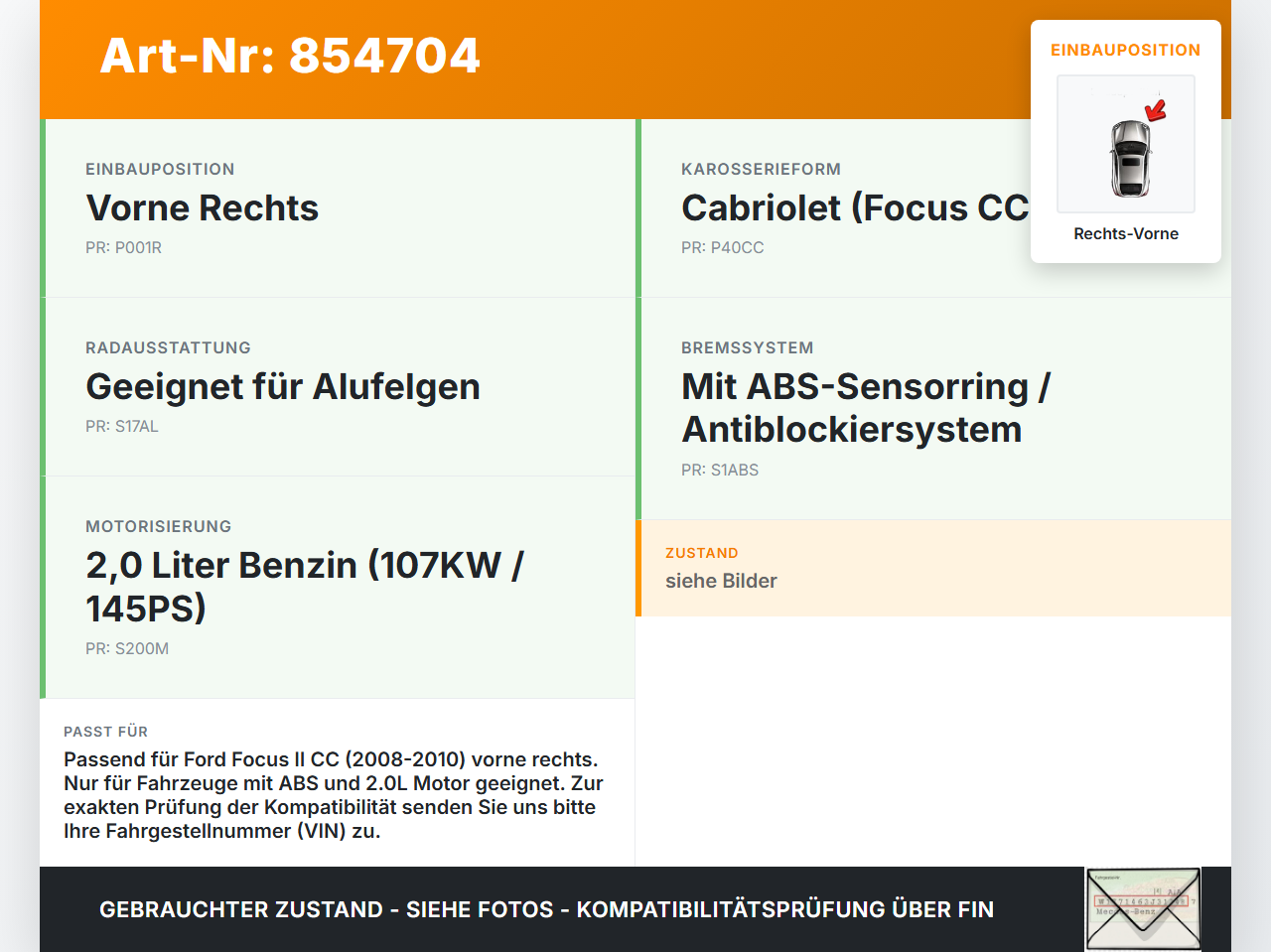
Task: Open the Einbauposition car thumbnail
Action: point(1126,144)
